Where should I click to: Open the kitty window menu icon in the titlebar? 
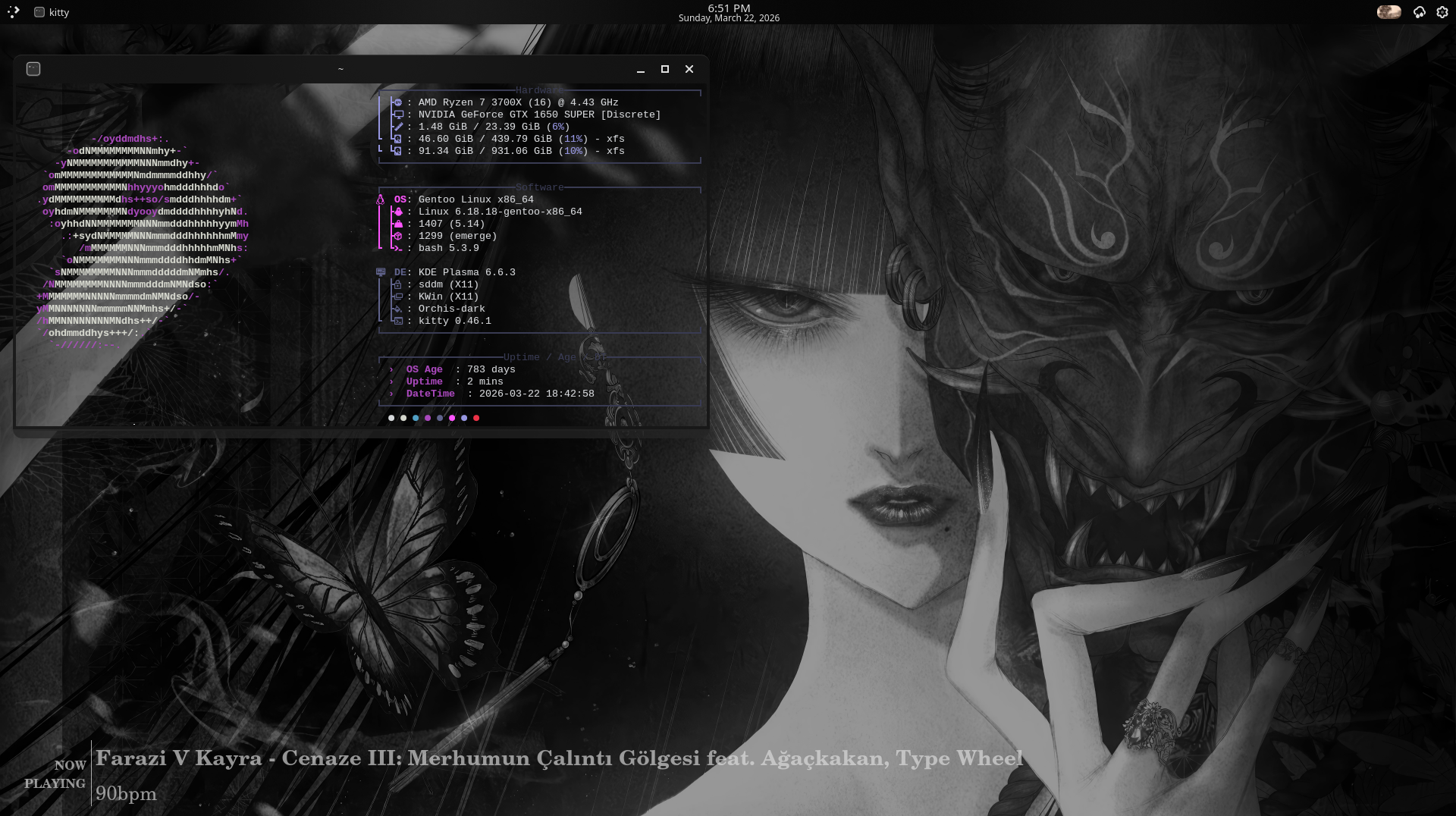click(33, 69)
